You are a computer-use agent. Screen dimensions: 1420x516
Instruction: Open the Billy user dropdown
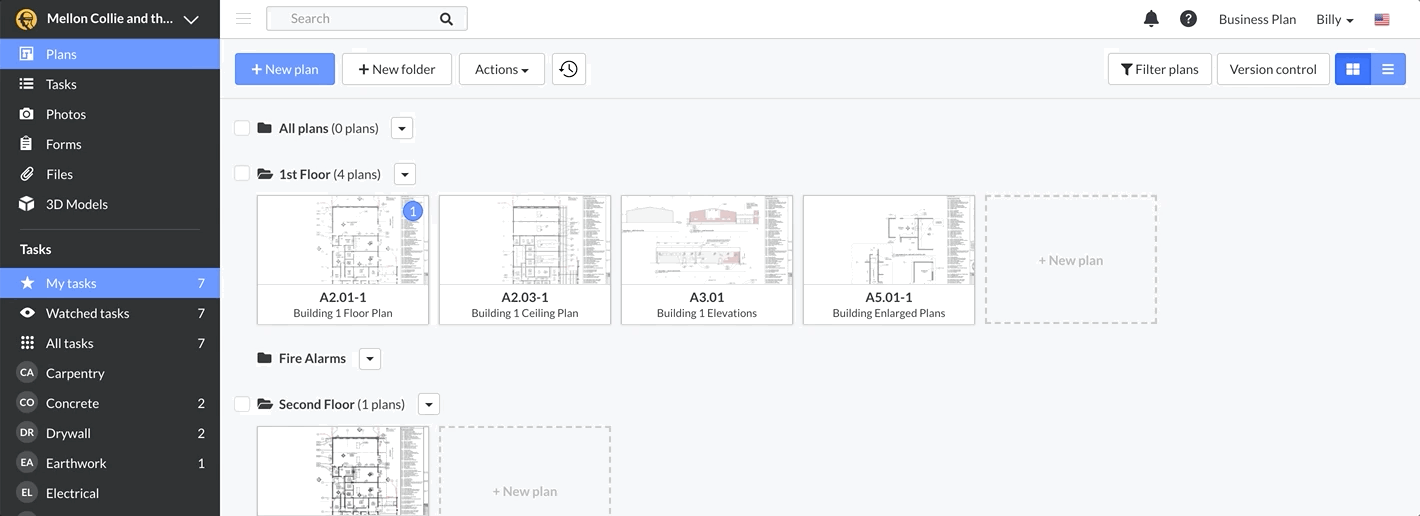click(1334, 19)
